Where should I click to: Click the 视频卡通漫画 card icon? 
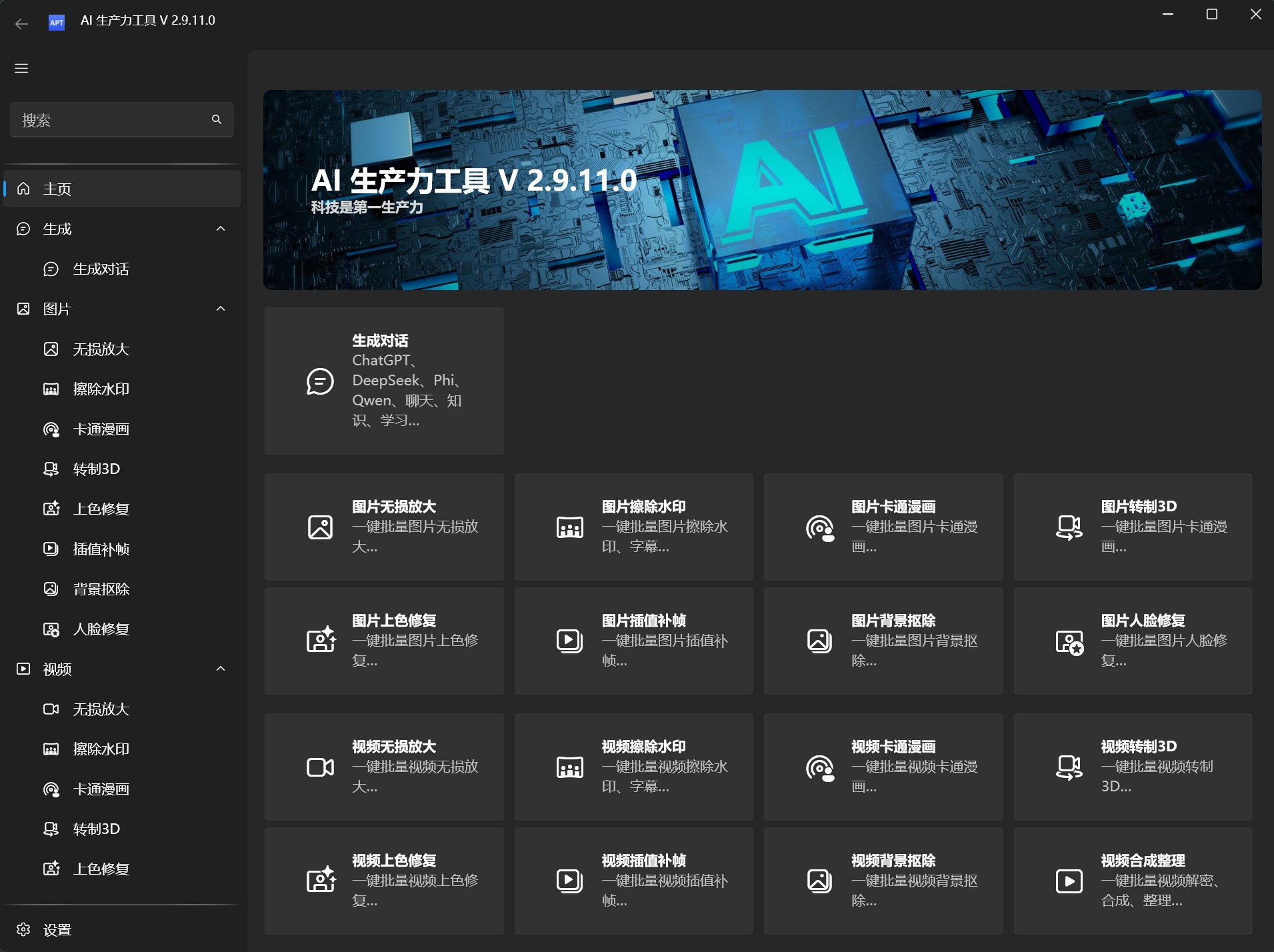click(820, 768)
